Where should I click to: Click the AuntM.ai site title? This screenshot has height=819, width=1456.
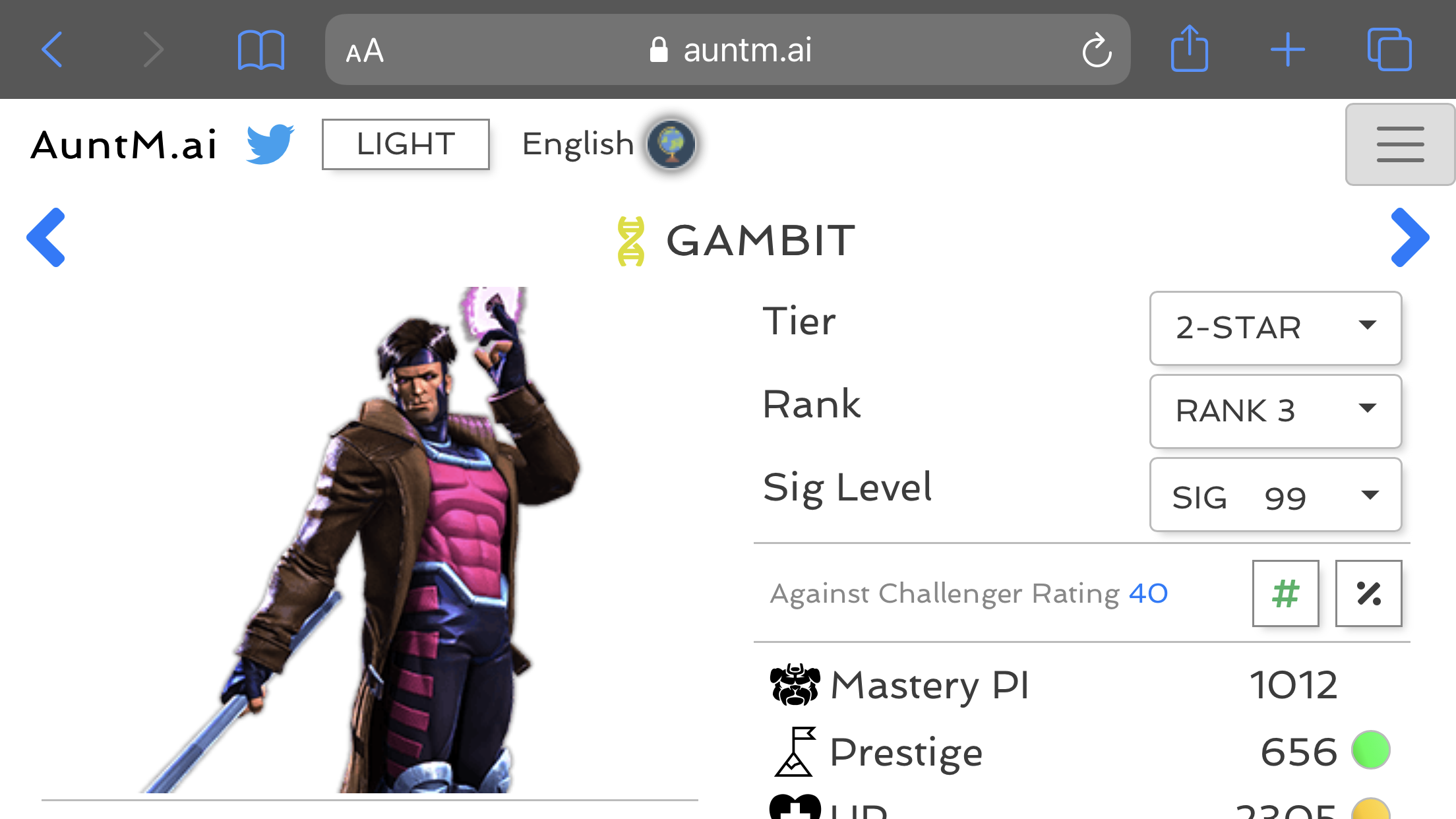point(124,145)
